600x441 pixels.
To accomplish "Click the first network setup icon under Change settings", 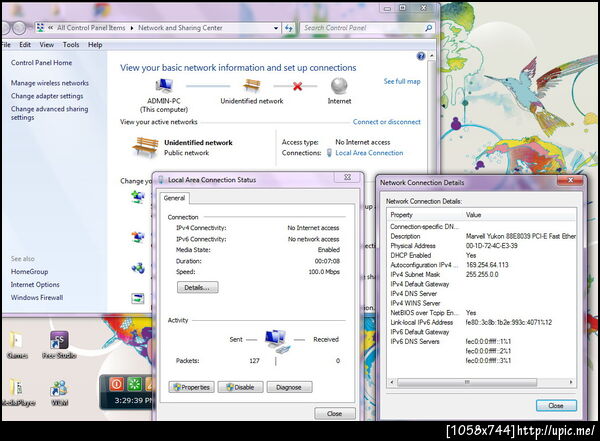I will coord(138,197).
